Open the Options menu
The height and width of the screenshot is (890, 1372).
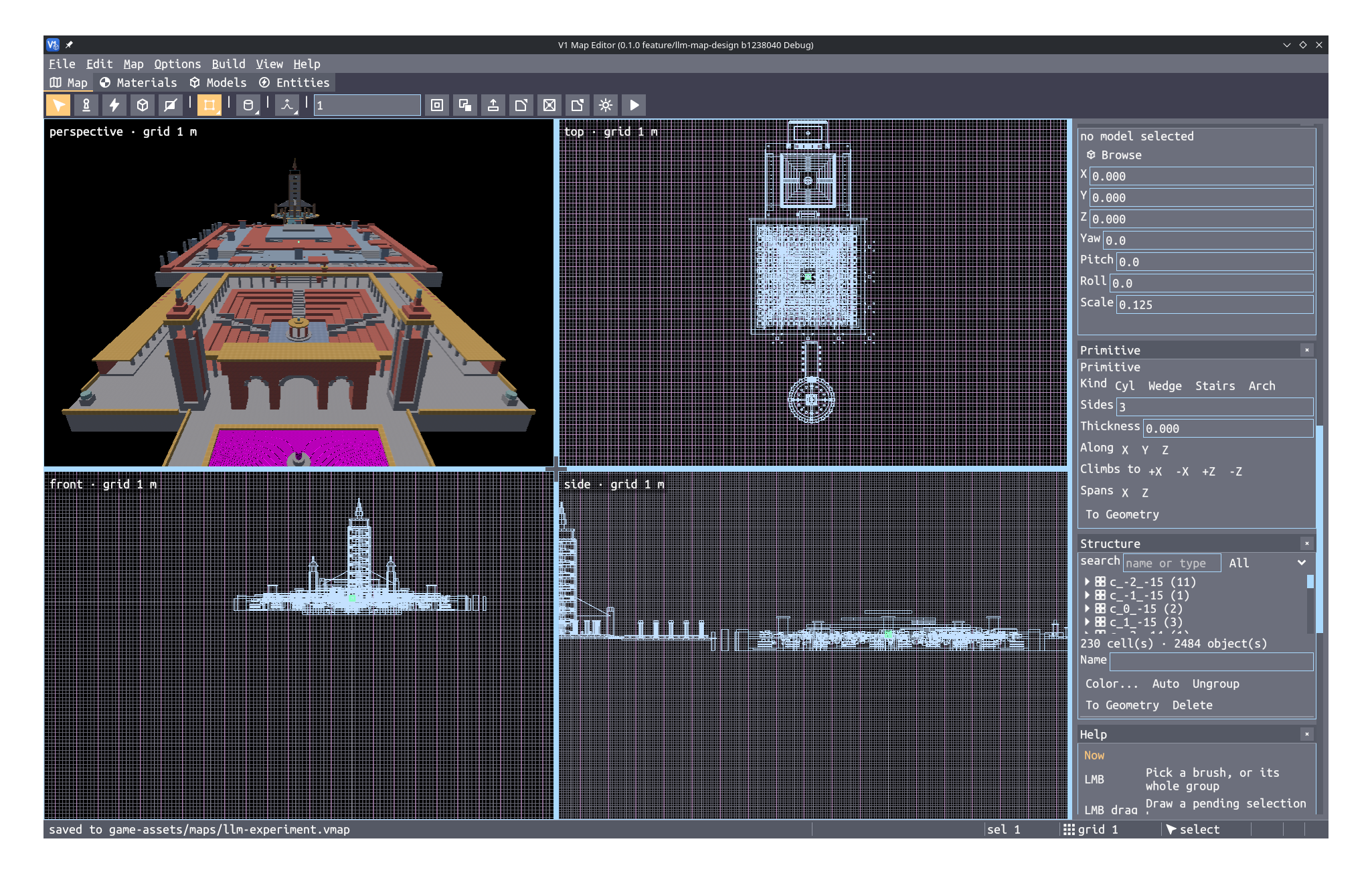pos(177,64)
